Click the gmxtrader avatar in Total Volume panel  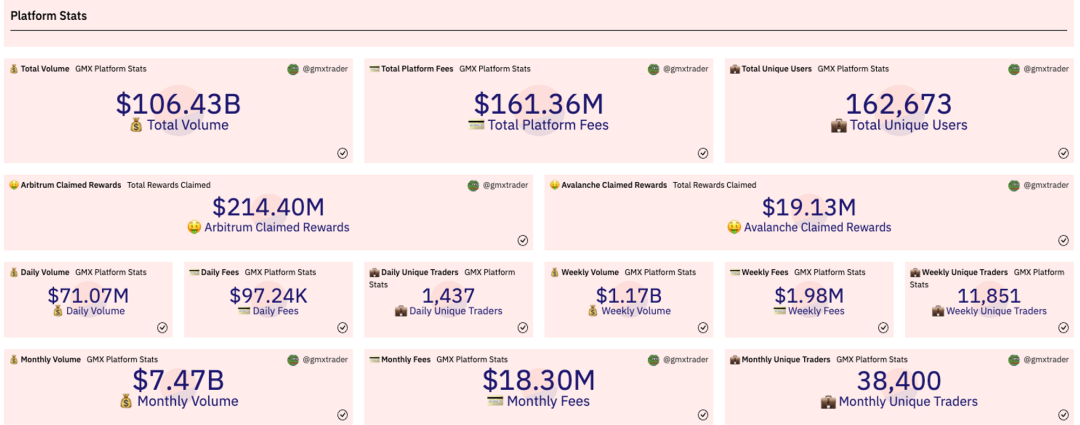point(293,69)
